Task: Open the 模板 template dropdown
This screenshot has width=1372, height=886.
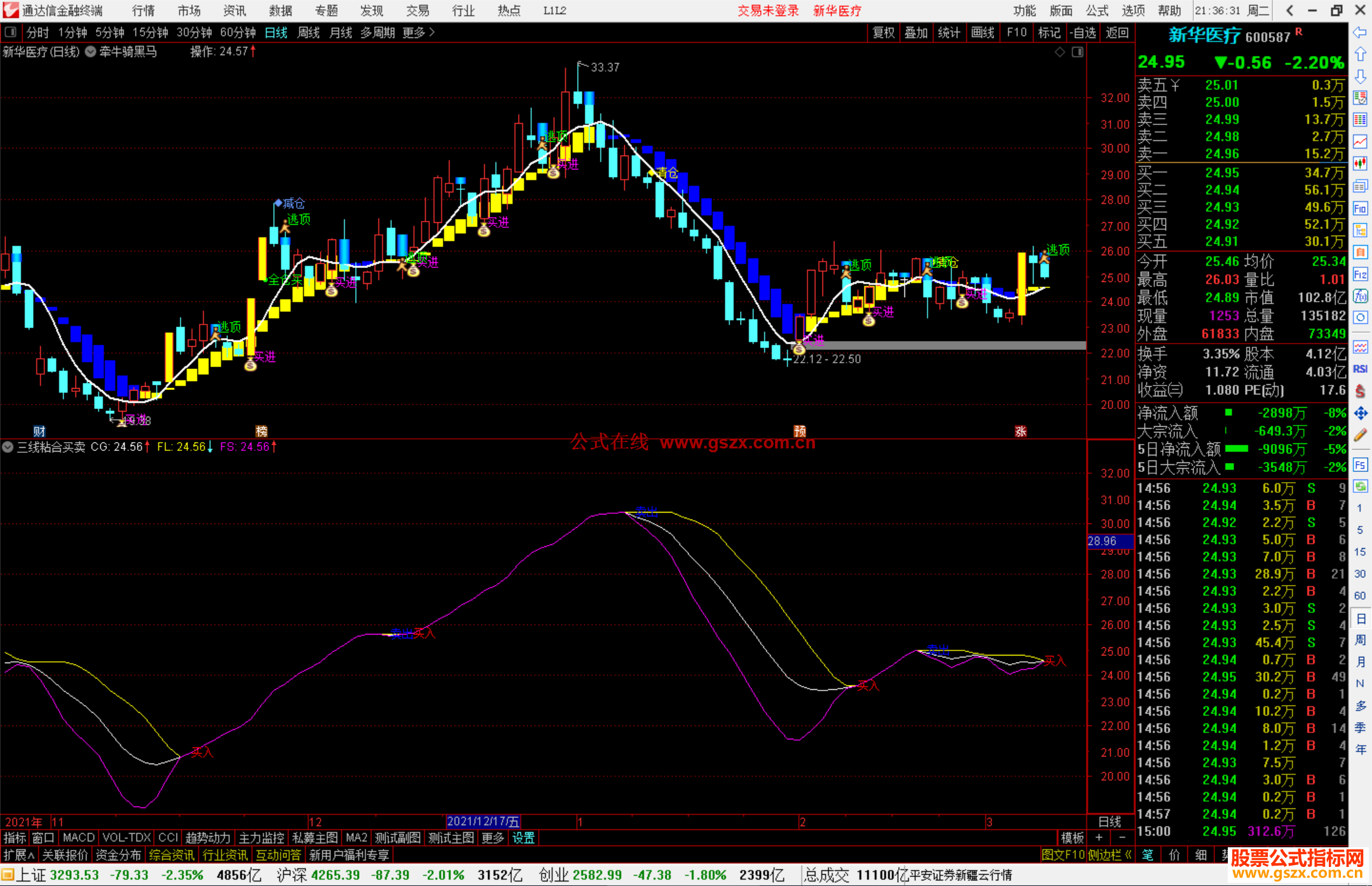Action: point(1073,838)
